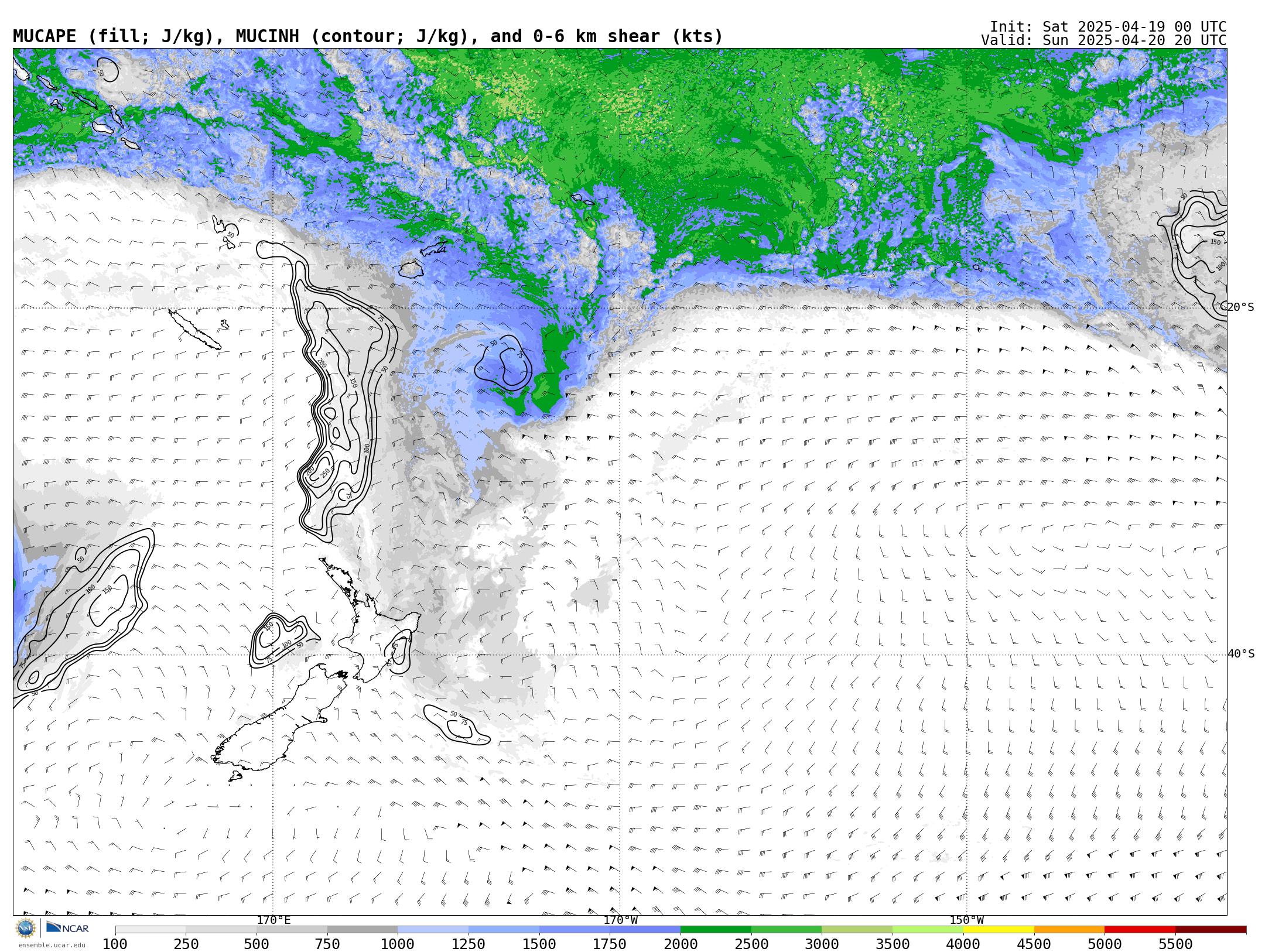Pick the dark green 2000–2500 colorbar segment
This screenshot has width=1265, height=952.
click(x=716, y=930)
